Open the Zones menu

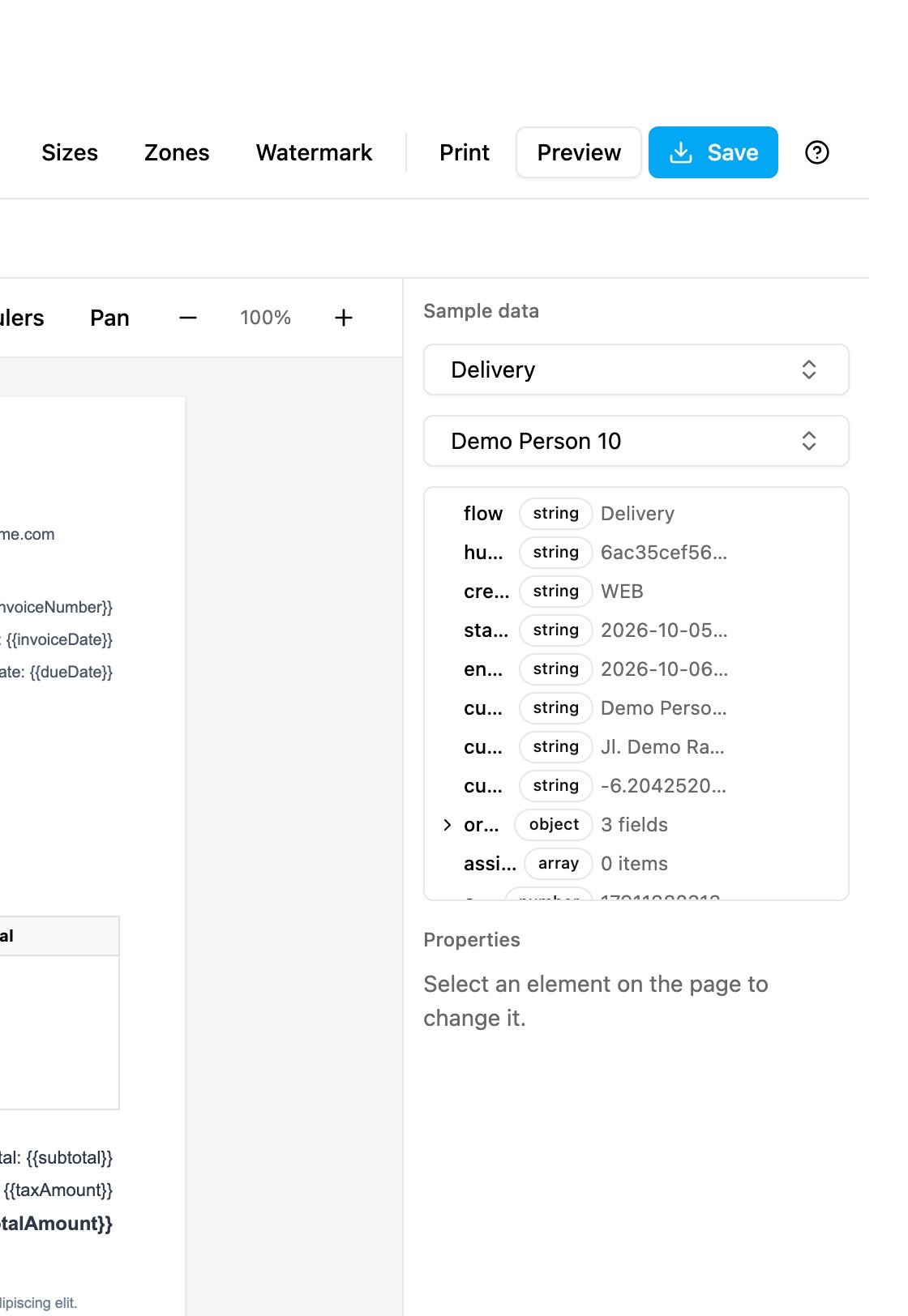(x=177, y=152)
